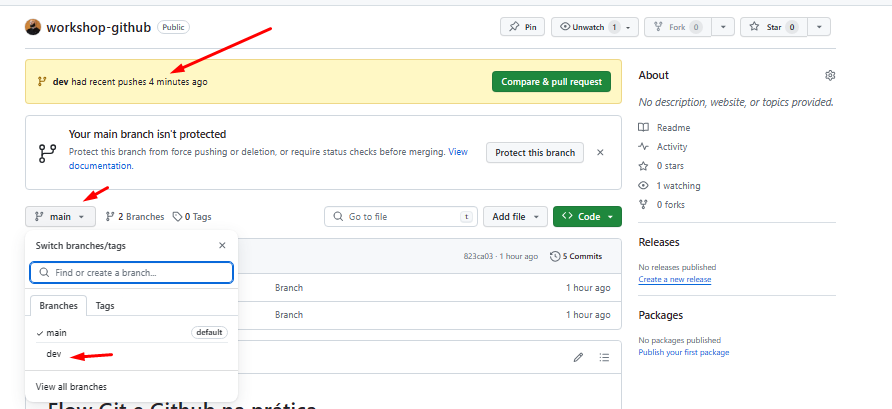Viewport: 892px width, 409px height.
Task: Select the Branches tab in popup
Action: (x=59, y=306)
